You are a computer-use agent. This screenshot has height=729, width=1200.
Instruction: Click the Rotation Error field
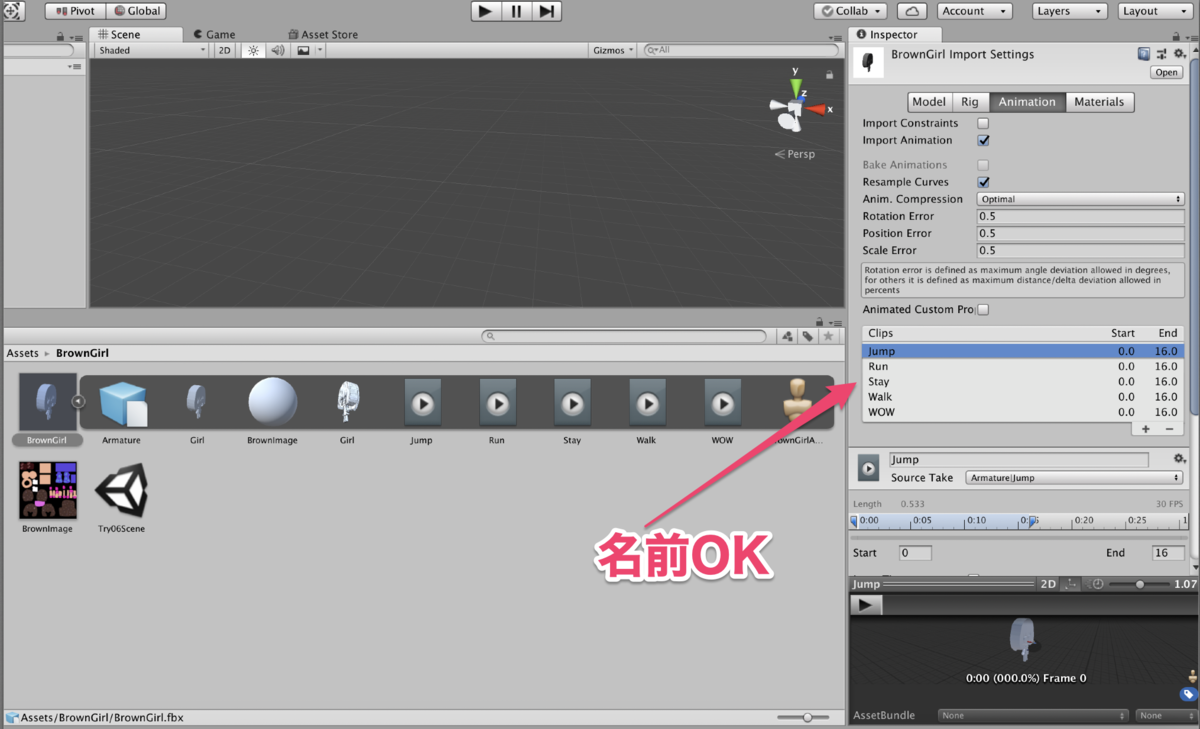(x=1080, y=216)
